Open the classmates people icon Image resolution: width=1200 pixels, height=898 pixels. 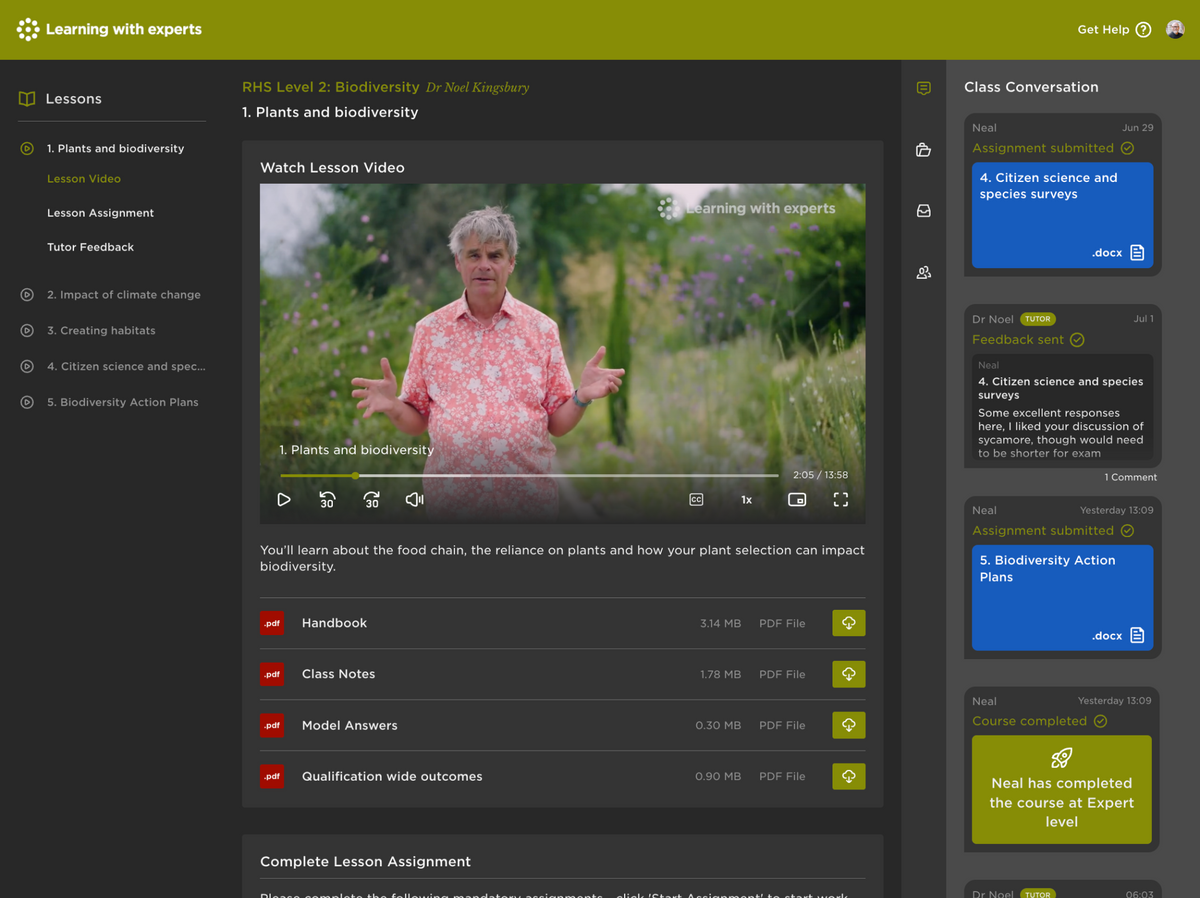[923, 272]
